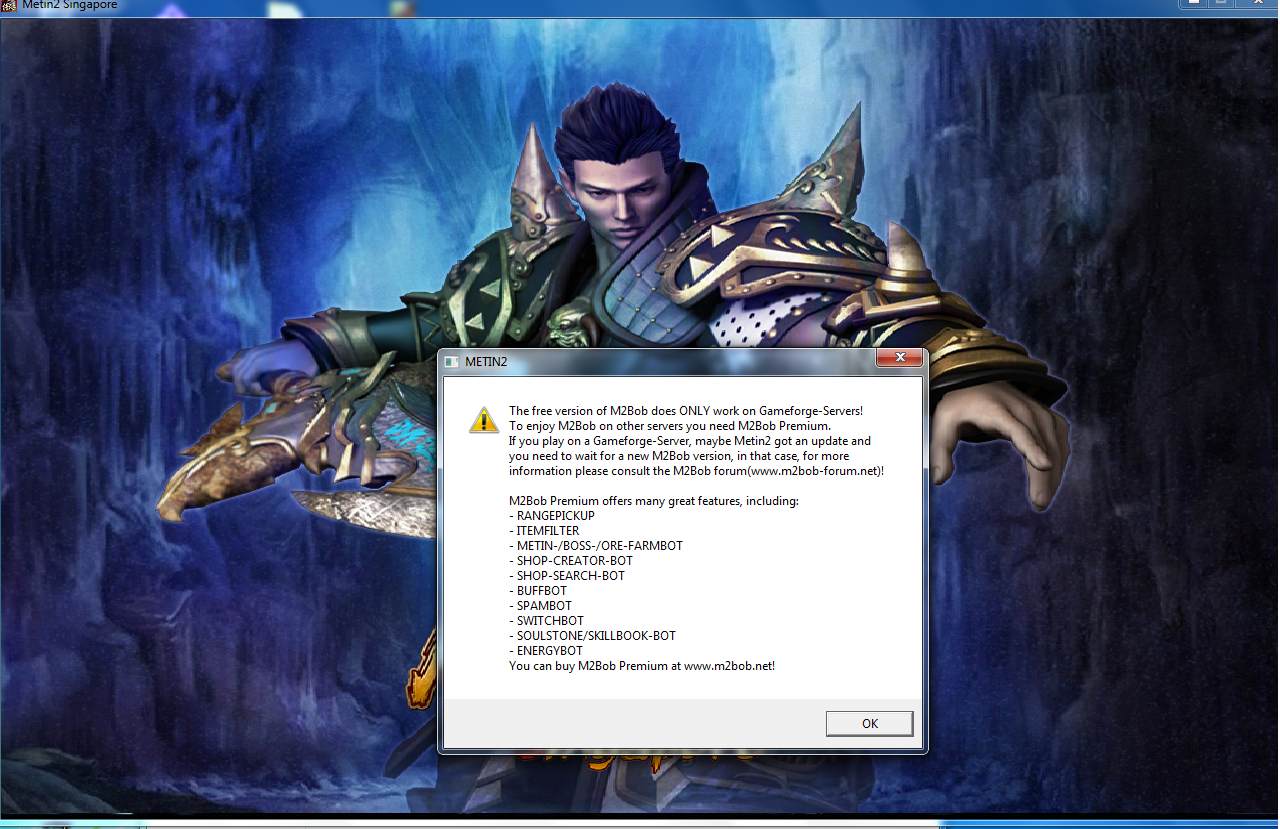Select the "- SOULSTONE/SKILLBOOK-BOT" feature line
1280x829 pixels.
click(x=593, y=636)
